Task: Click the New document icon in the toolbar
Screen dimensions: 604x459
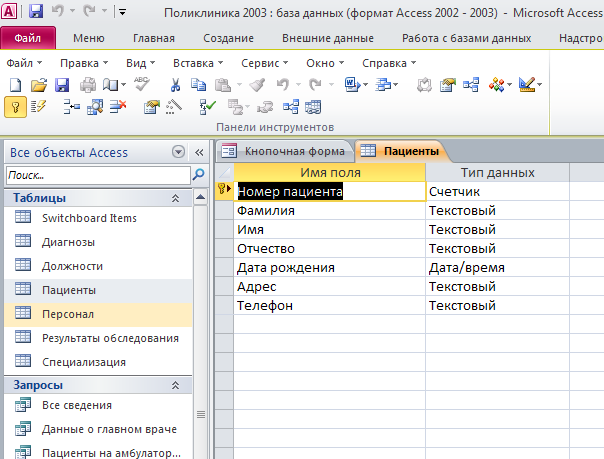Action: 15,85
